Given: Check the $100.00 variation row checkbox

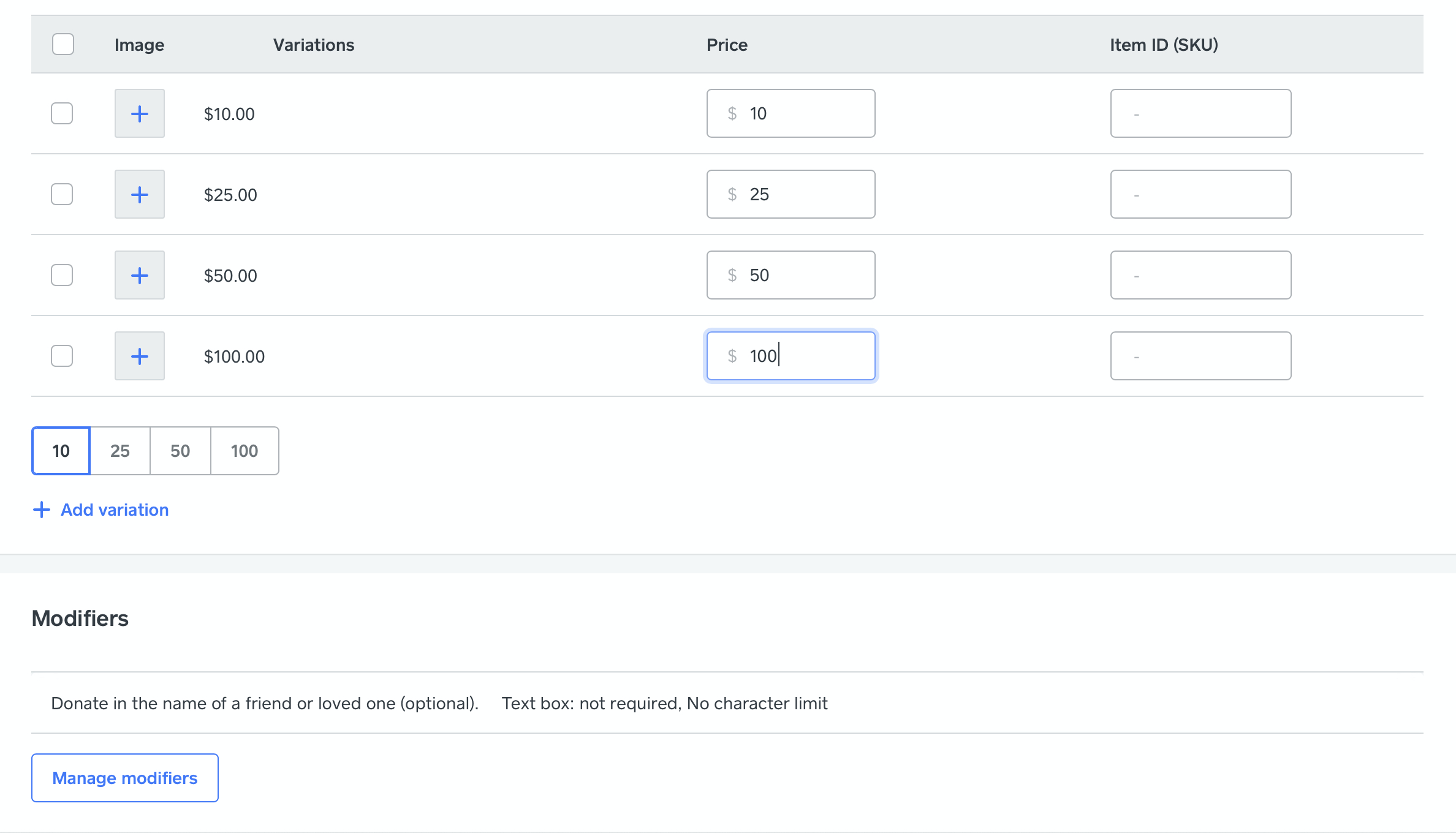Looking at the screenshot, I should point(62,356).
